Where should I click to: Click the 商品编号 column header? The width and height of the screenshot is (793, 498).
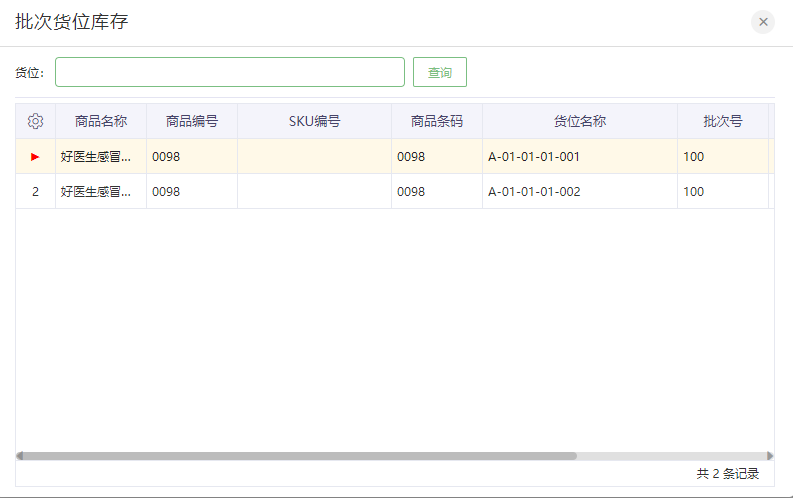192,121
